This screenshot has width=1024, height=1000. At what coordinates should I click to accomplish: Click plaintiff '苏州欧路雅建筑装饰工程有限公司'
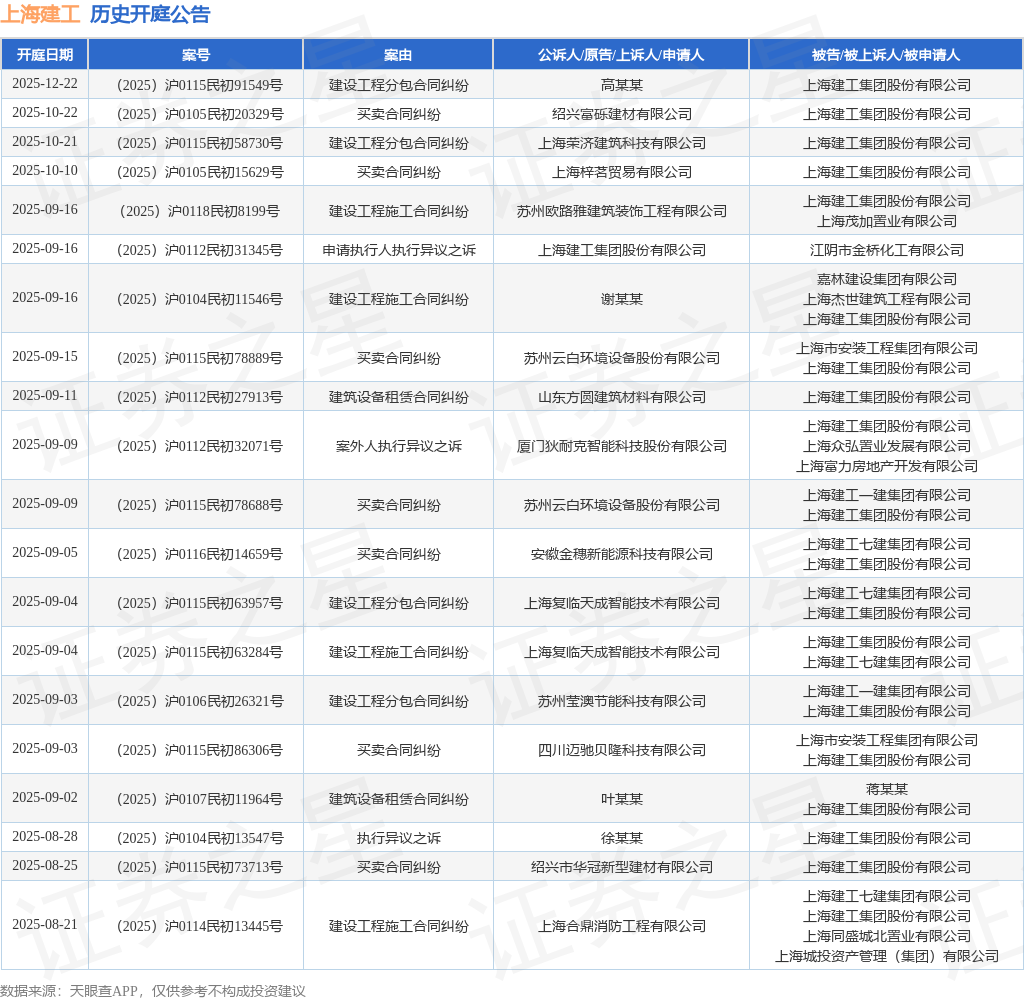(622, 211)
